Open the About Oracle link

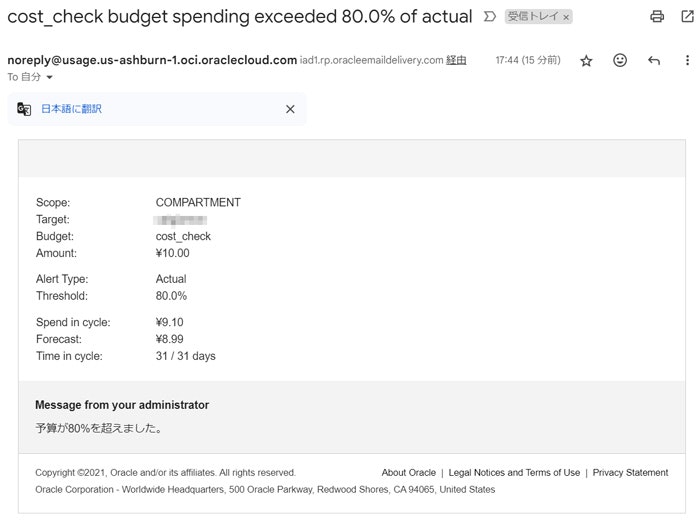[408, 472]
